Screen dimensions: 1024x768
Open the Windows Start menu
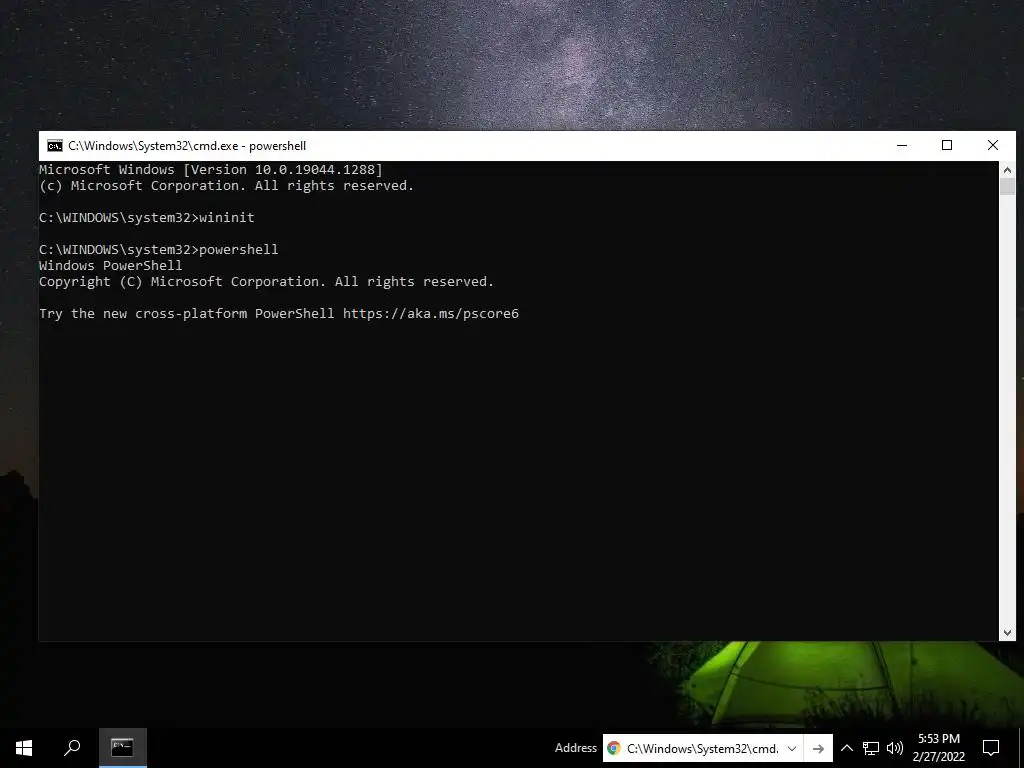24,748
